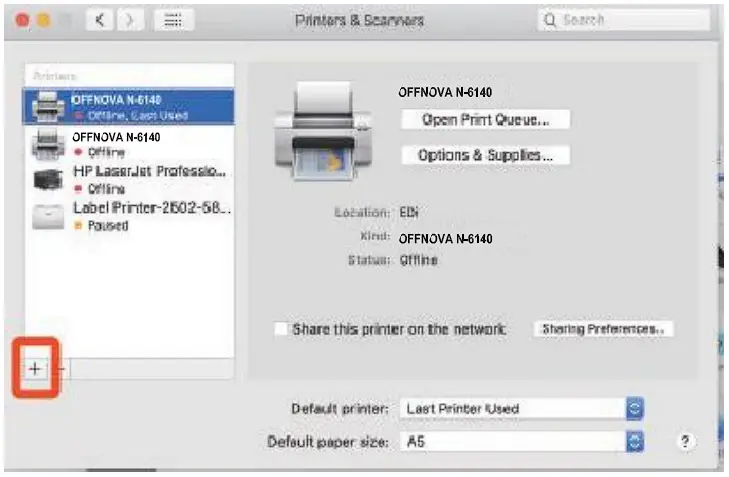Enable Share this printer on the network
This screenshot has width=729, height=477.
pos(281,329)
